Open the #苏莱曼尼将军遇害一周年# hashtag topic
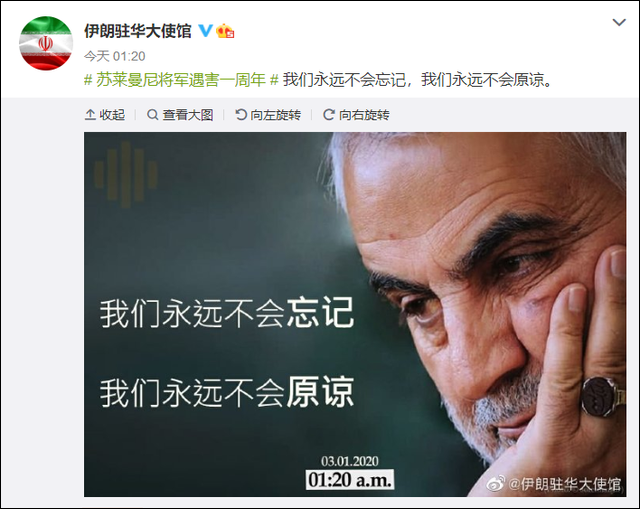Screen dimensions: 640x509 (x=181, y=80)
